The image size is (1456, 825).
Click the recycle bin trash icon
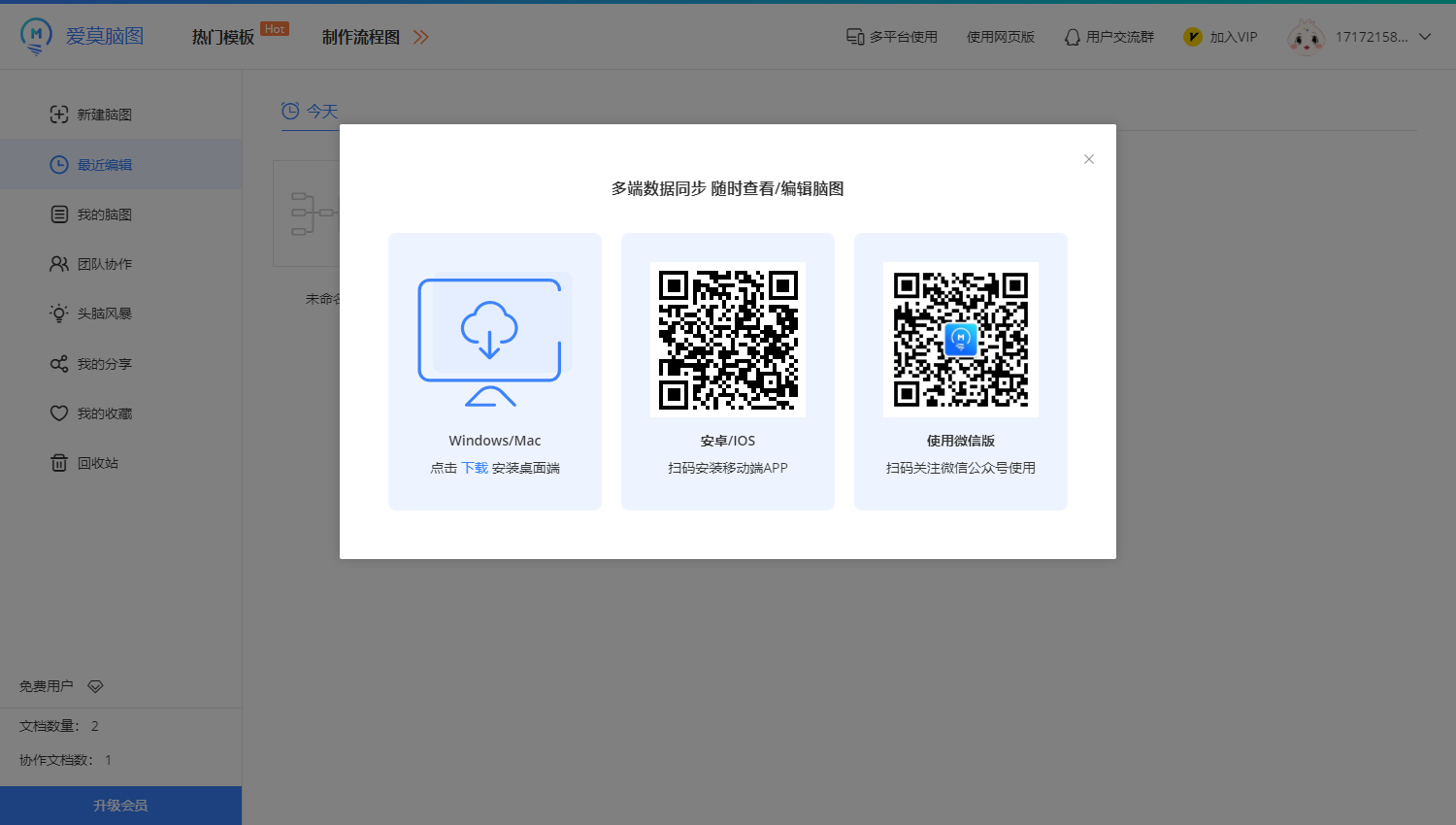(x=59, y=463)
